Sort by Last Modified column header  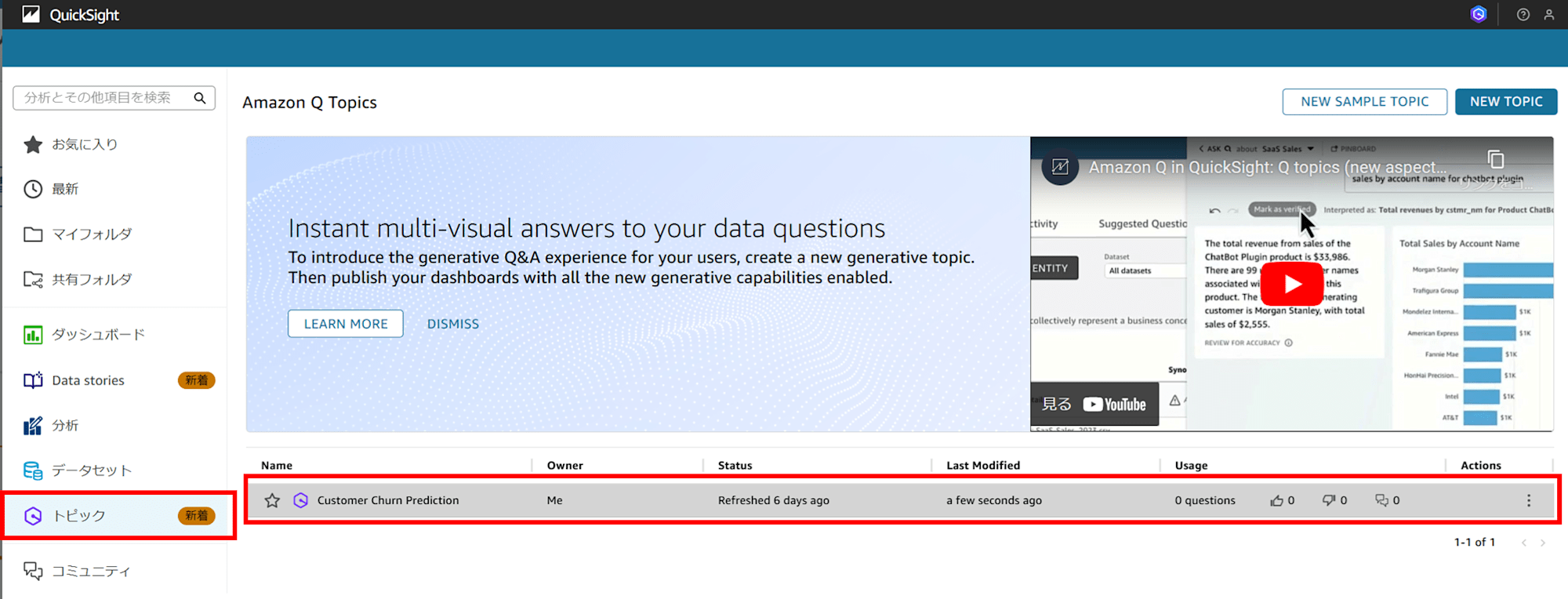pos(983,466)
